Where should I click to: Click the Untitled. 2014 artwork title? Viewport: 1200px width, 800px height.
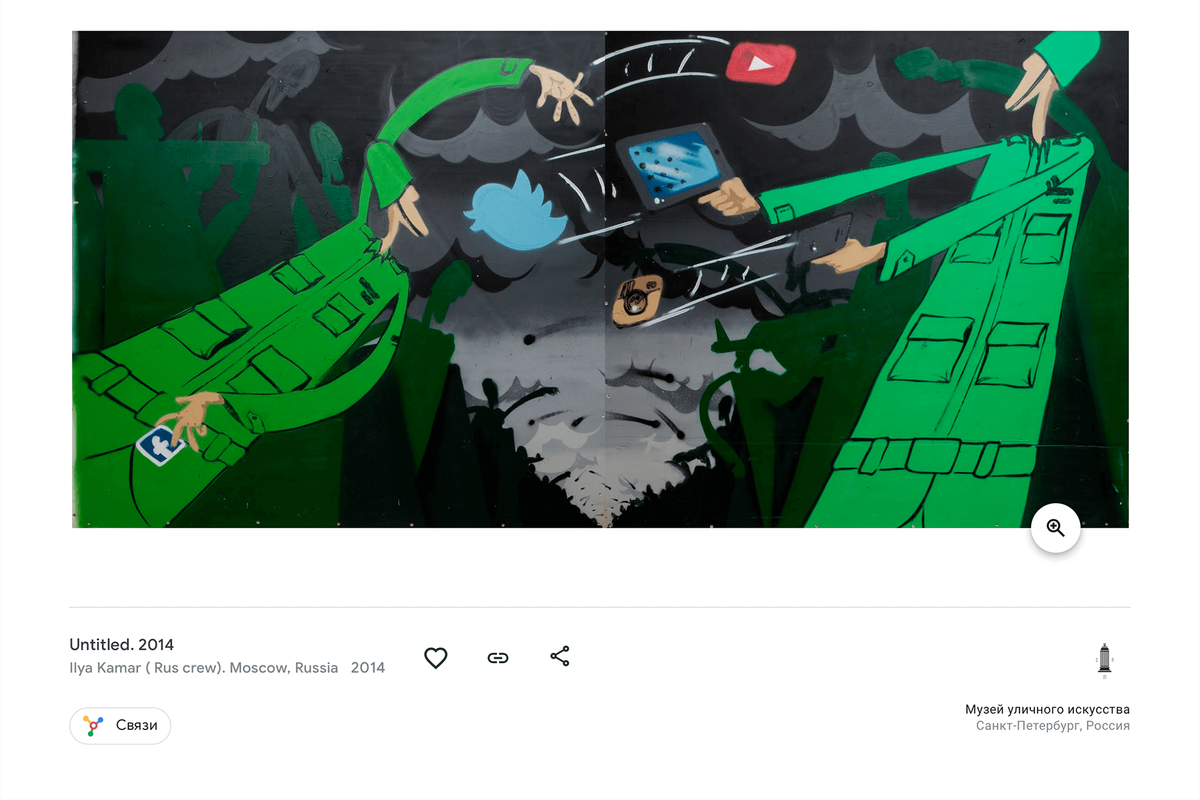click(122, 645)
